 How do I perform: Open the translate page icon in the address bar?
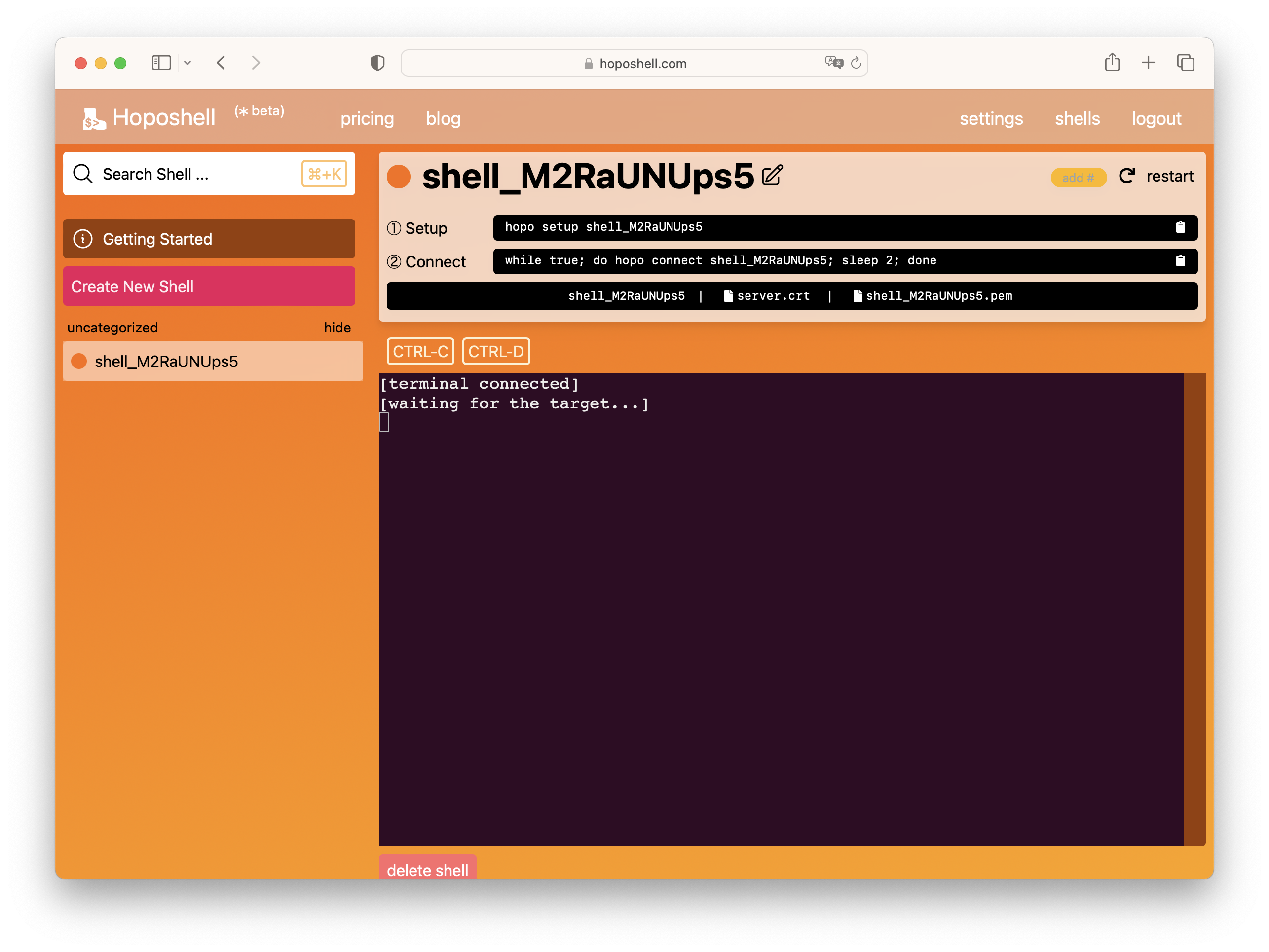(833, 63)
